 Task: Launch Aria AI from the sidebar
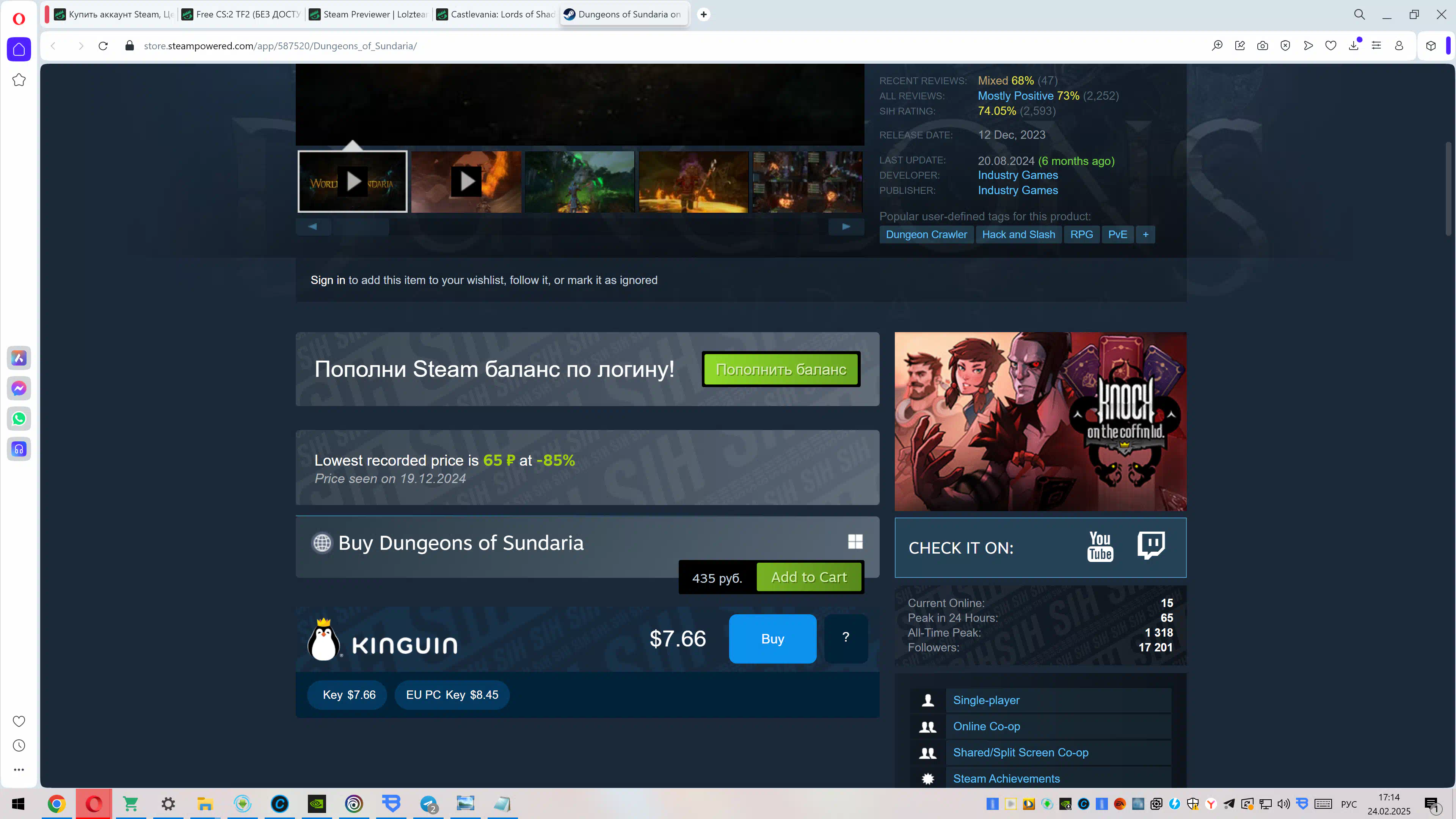pos(19,358)
